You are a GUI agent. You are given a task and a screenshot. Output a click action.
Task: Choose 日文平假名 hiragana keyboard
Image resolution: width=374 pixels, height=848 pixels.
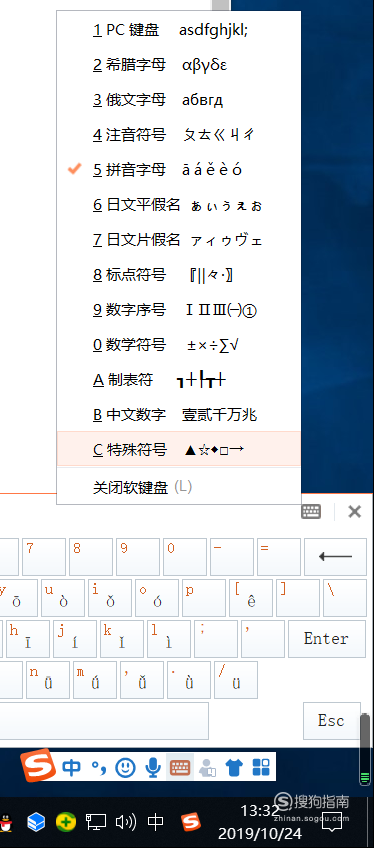coord(178,205)
